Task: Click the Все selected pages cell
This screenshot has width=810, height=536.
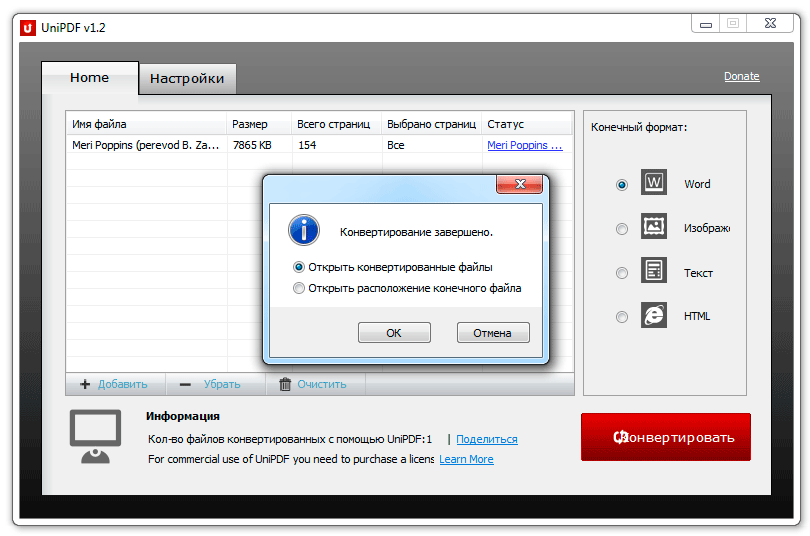Action: click(x=396, y=145)
